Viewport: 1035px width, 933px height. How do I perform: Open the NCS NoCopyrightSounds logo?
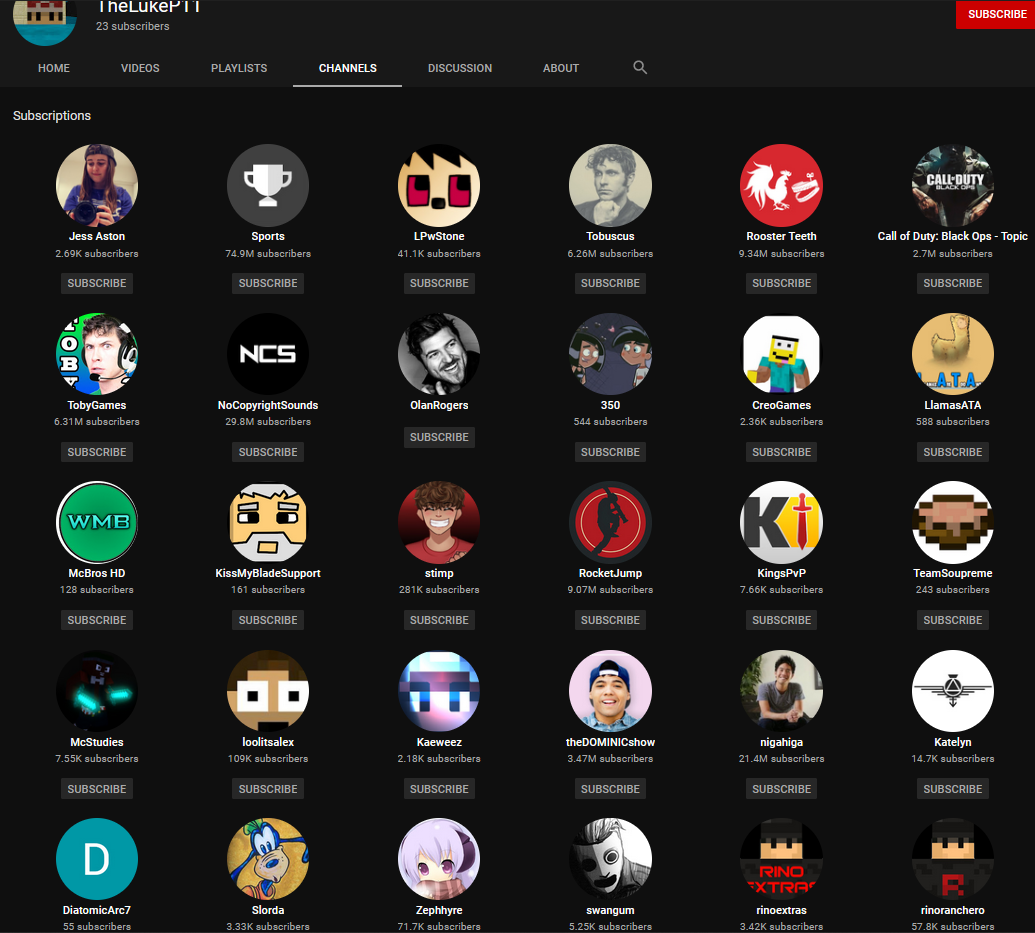click(x=268, y=354)
